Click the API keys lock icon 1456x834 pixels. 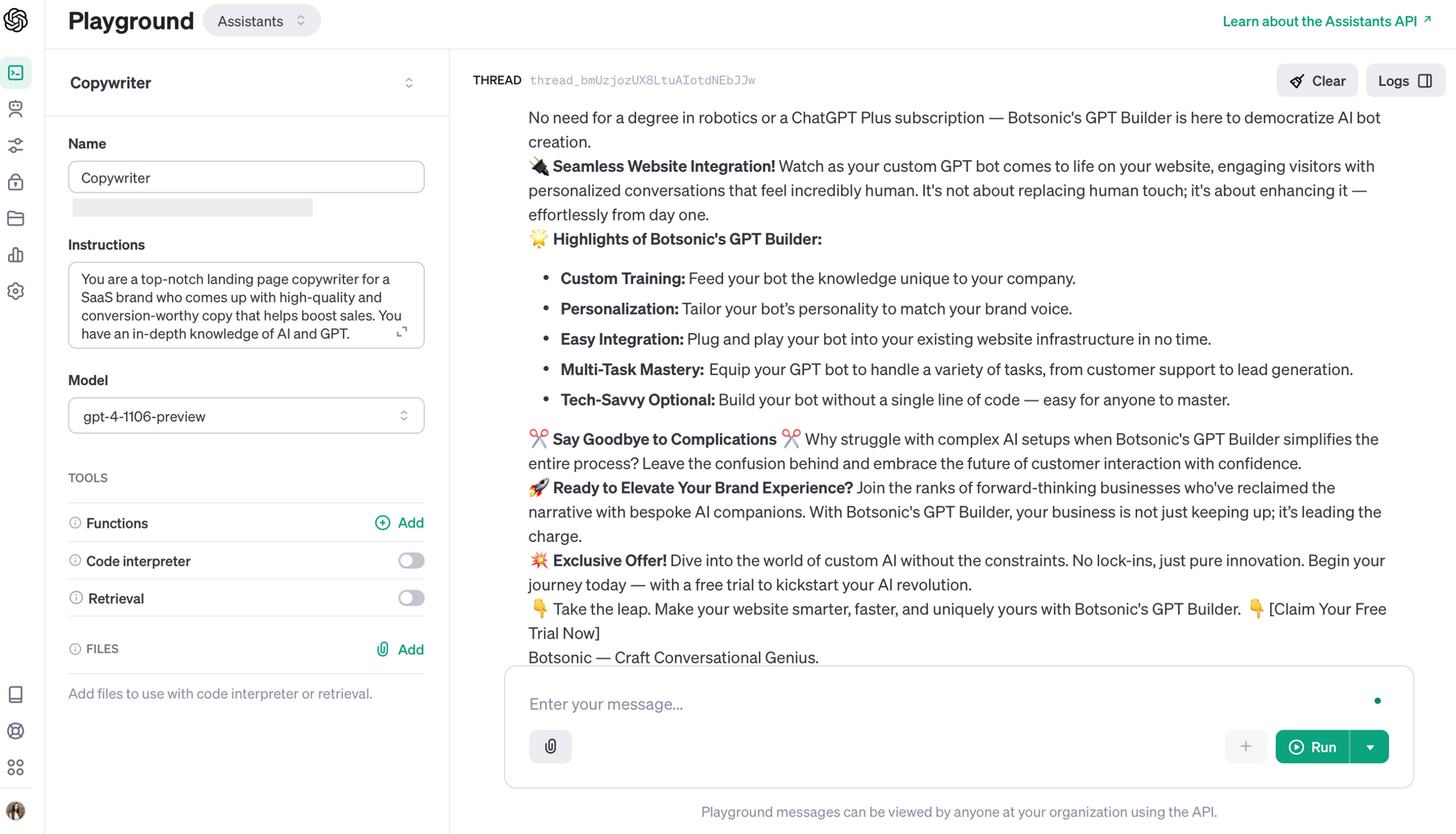coord(16,182)
